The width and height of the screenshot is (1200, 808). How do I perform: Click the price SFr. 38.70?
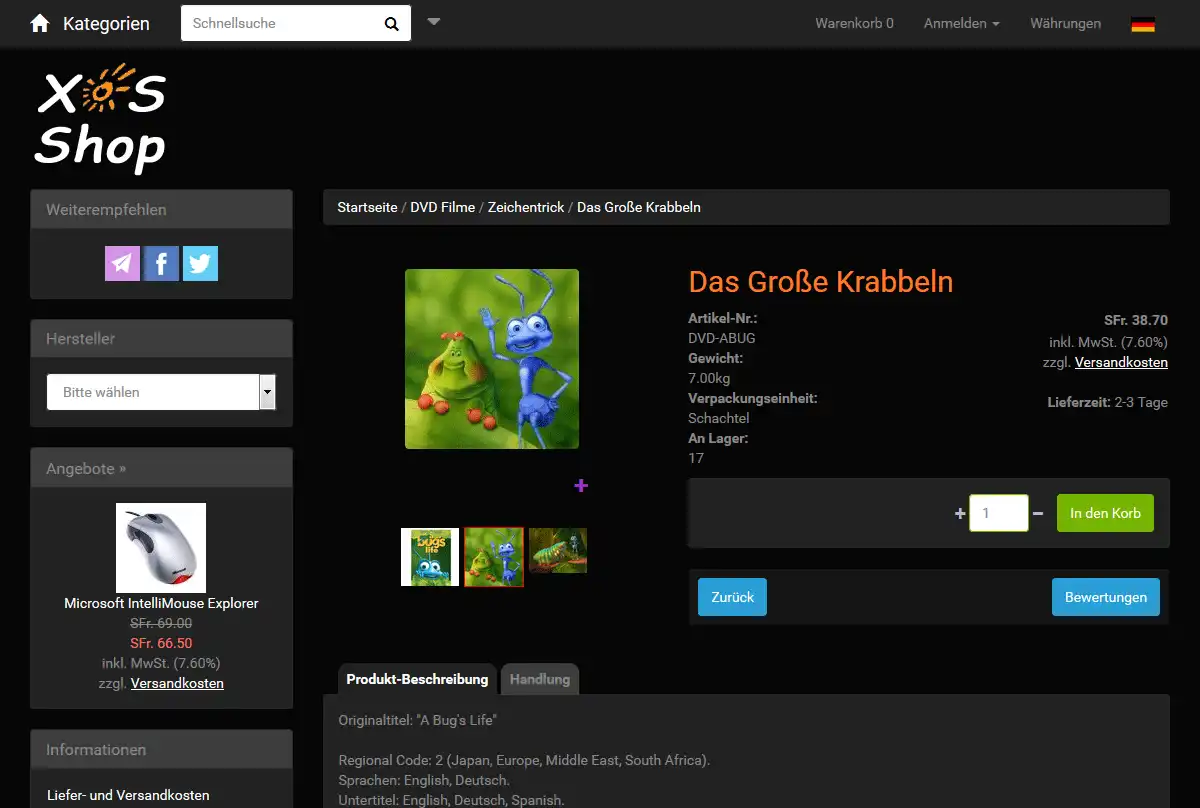tap(1136, 321)
